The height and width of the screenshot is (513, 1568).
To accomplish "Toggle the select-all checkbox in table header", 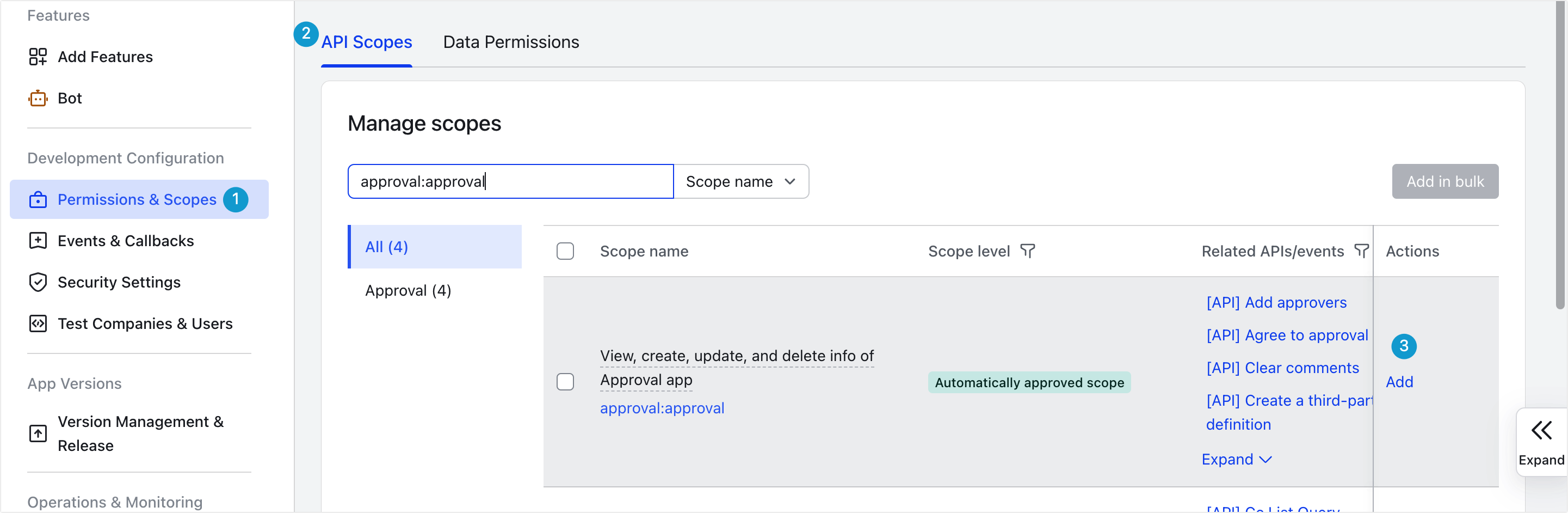I will pos(565,251).
